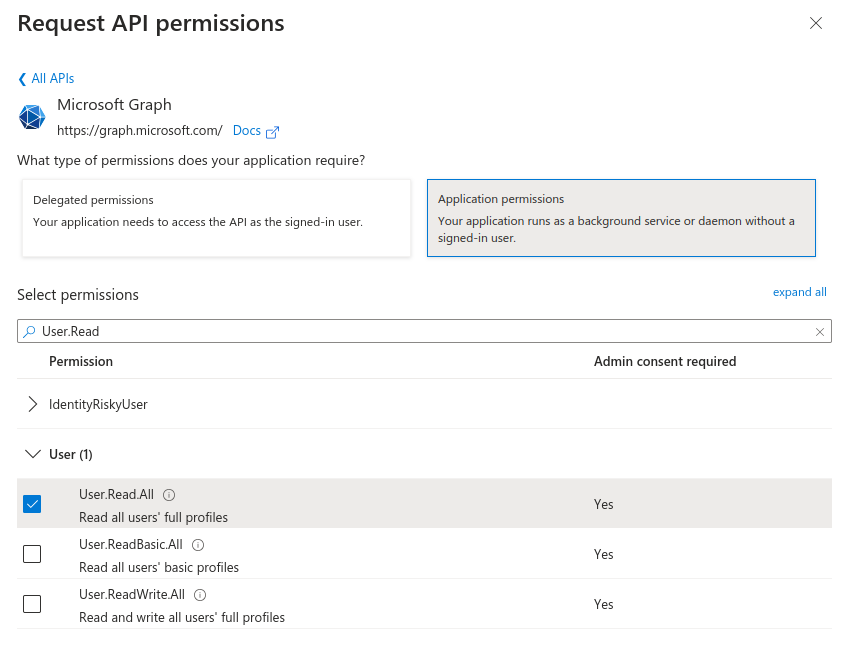Viewport: 847px width, 660px height.
Task: Select the Application permissions option
Action: (x=621, y=218)
